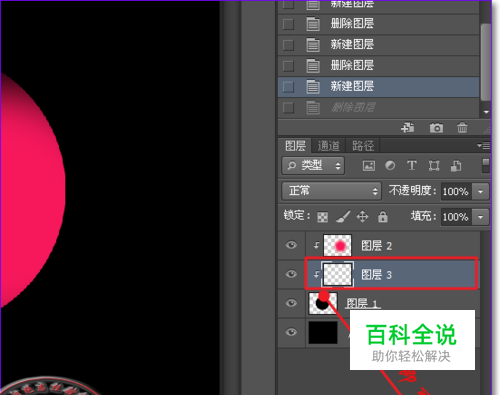Click the 不透明度 label
The height and width of the screenshot is (395, 500).
click(x=412, y=191)
